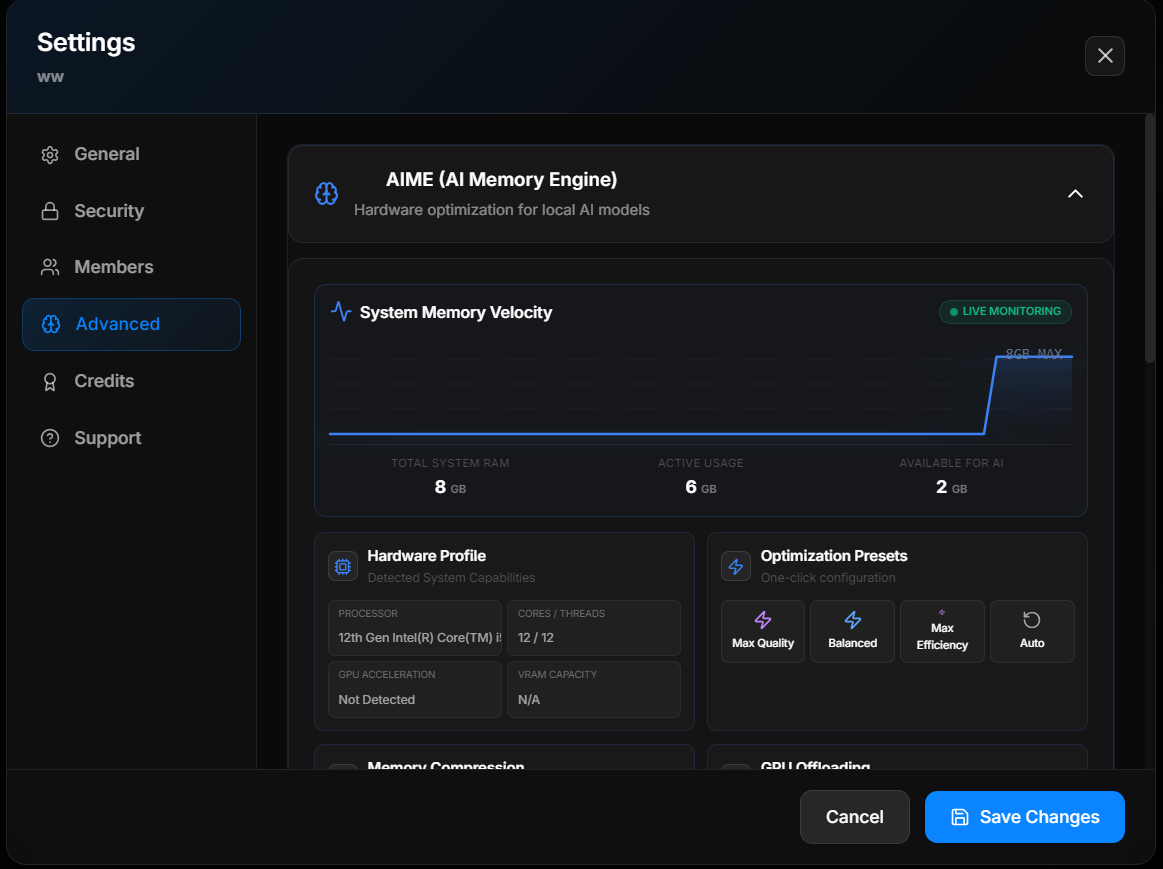
Task: Click the VRAM CAPACITY N/A field
Action: point(593,690)
